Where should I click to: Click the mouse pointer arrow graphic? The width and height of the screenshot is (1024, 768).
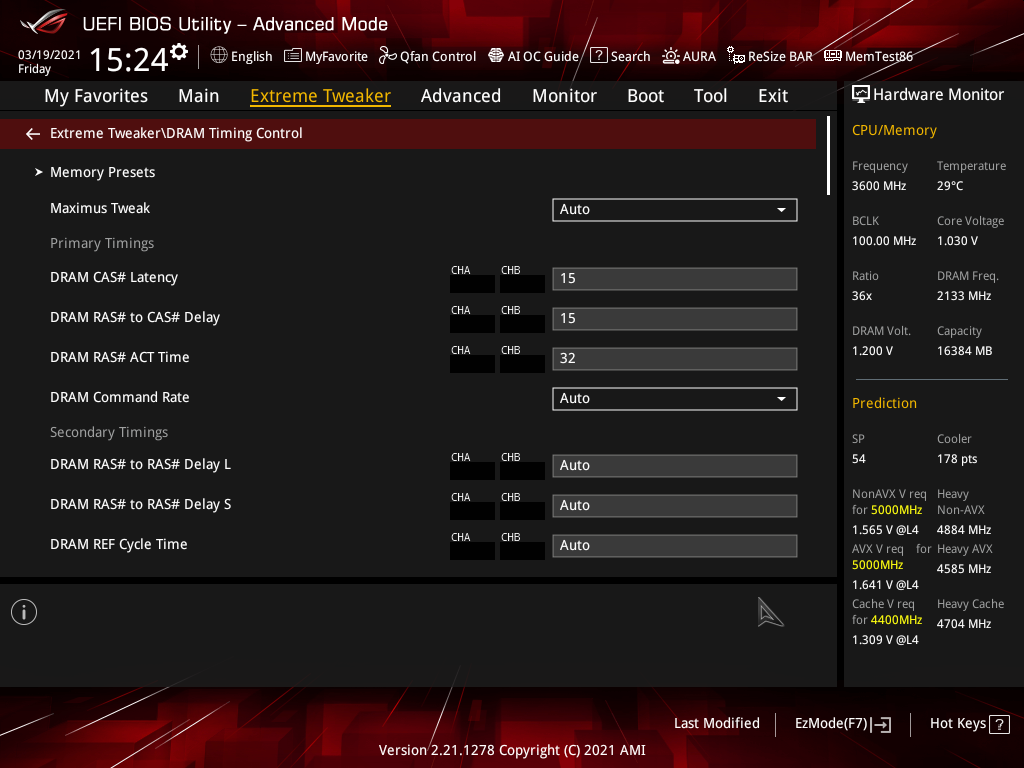(x=770, y=612)
